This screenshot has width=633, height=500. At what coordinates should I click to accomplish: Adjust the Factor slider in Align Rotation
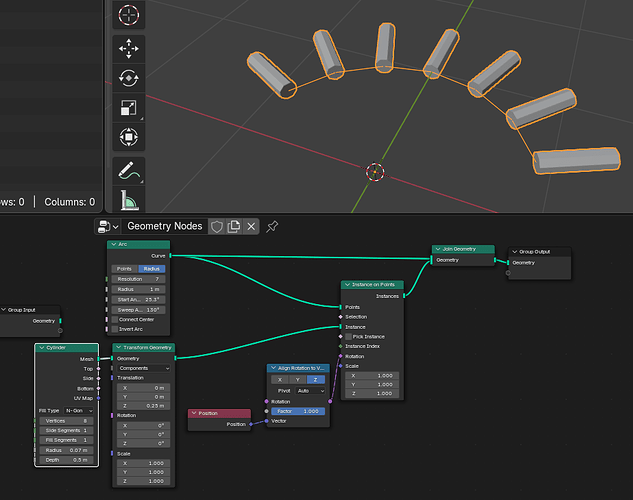pyautogui.click(x=298, y=411)
